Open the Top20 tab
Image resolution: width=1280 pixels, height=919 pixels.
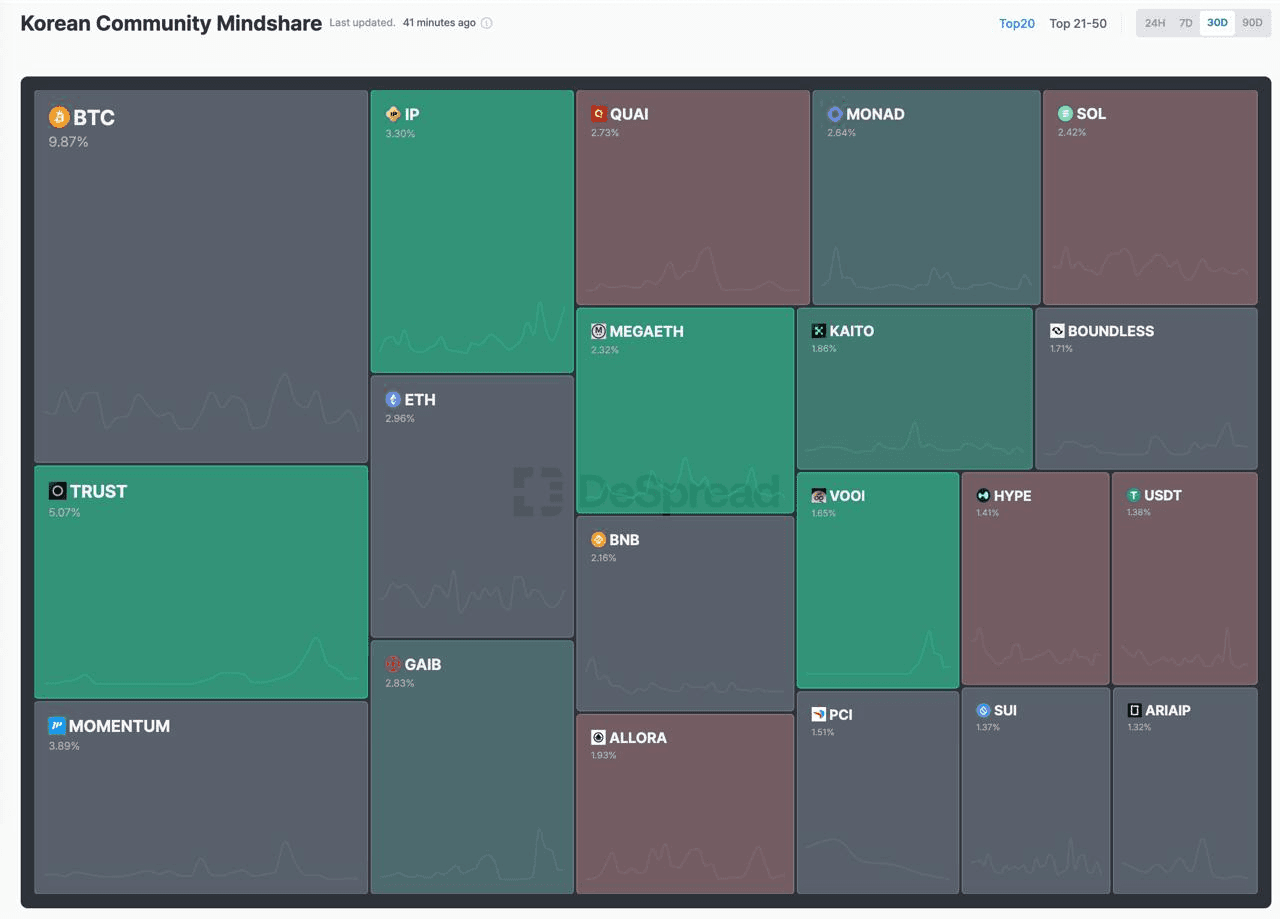click(1016, 23)
